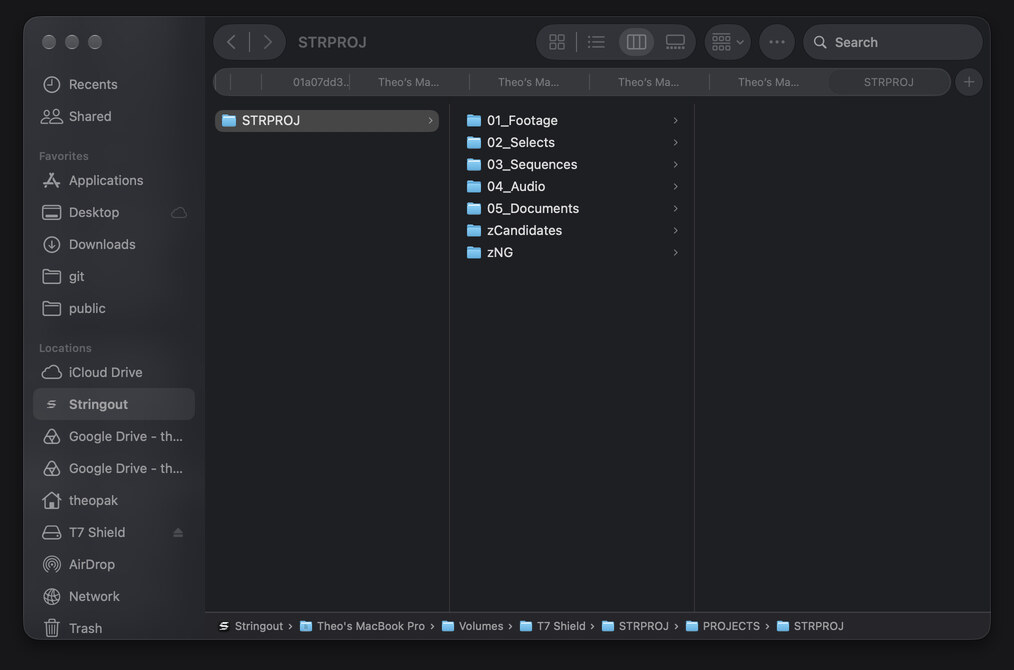Select the 03_Sequences folder

(x=572, y=165)
